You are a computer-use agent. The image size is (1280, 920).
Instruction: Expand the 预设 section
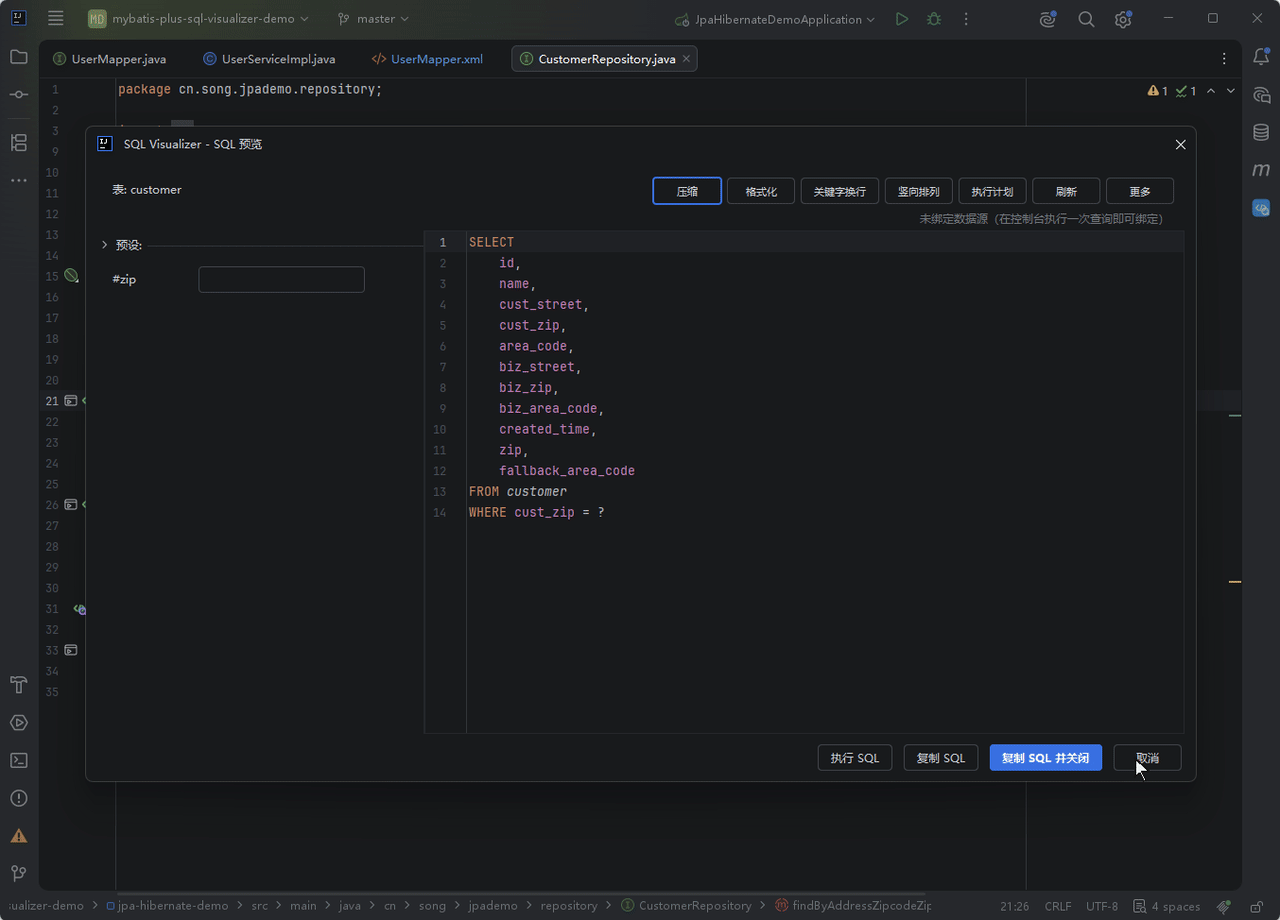tap(104, 245)
